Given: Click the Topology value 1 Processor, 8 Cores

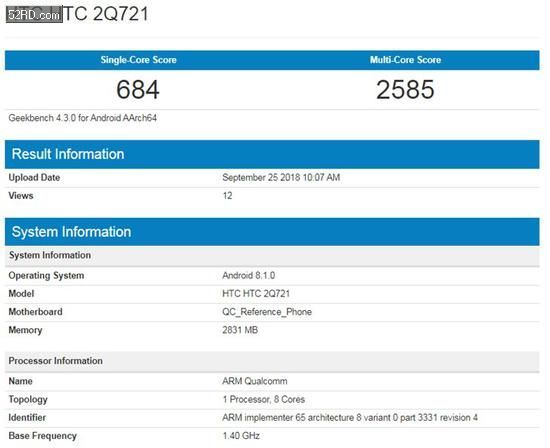Looking at the screenshot, I should coord(263,399).
